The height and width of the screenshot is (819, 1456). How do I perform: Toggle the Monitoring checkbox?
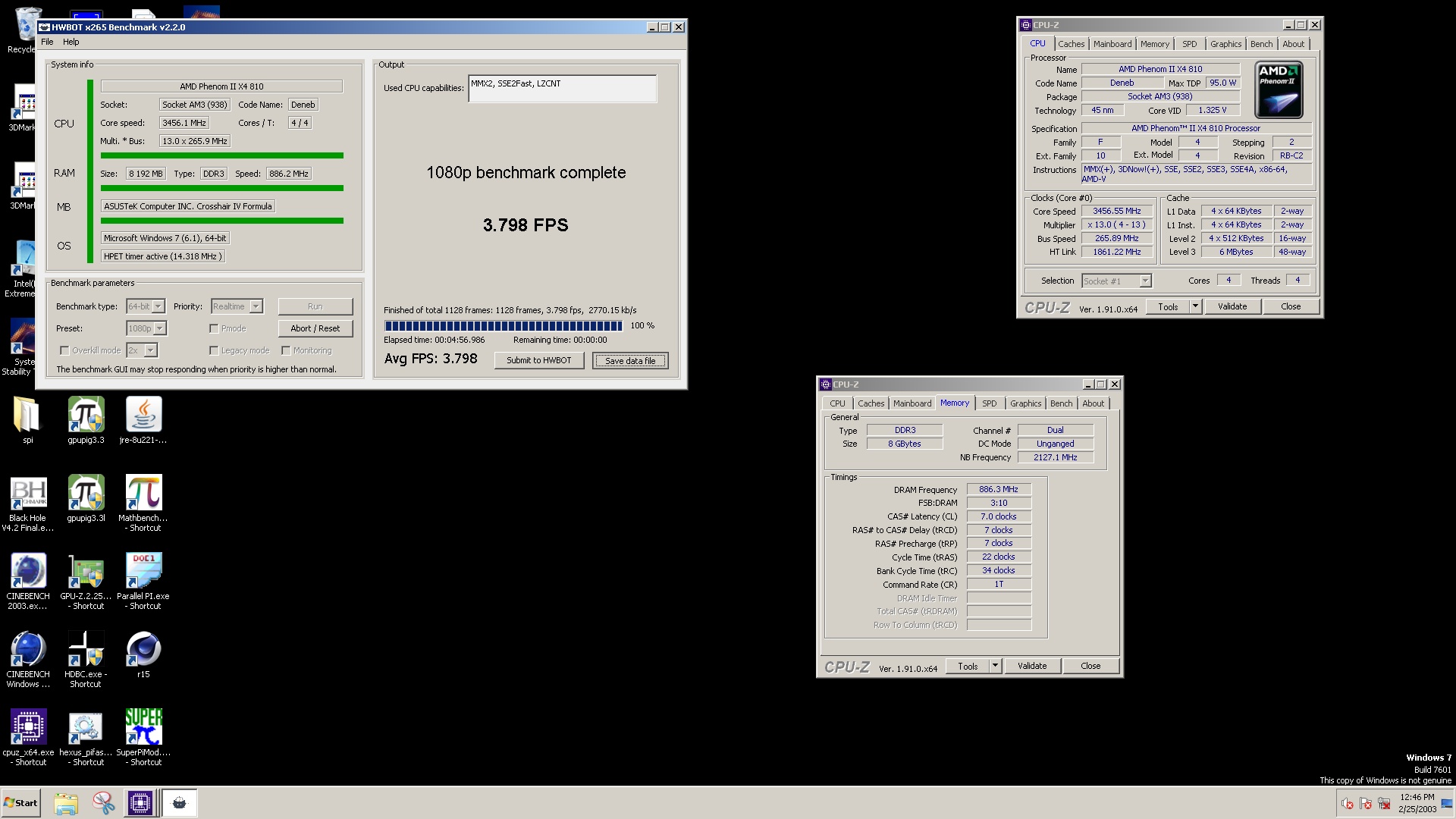click(x=286, y=350)
